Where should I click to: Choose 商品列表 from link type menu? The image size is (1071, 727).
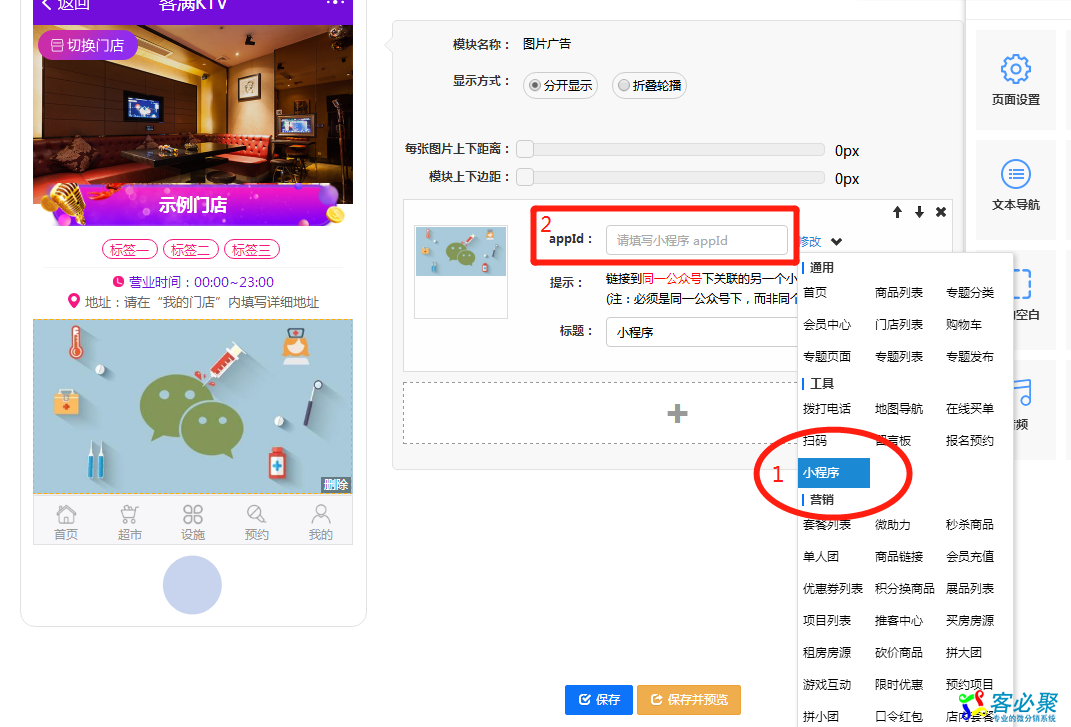[x=899, y=293]
